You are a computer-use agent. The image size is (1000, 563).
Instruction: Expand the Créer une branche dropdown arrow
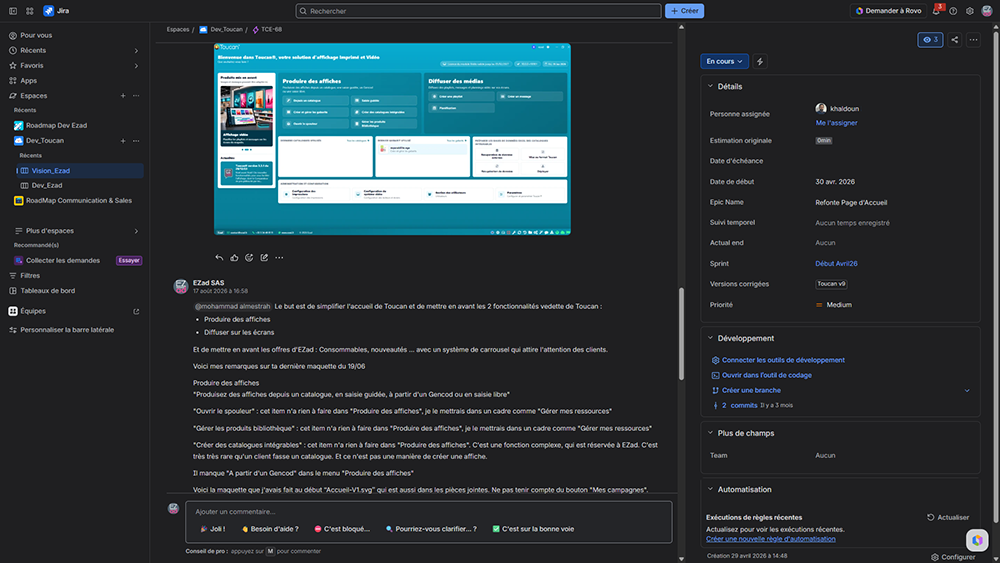coord(967,390)
